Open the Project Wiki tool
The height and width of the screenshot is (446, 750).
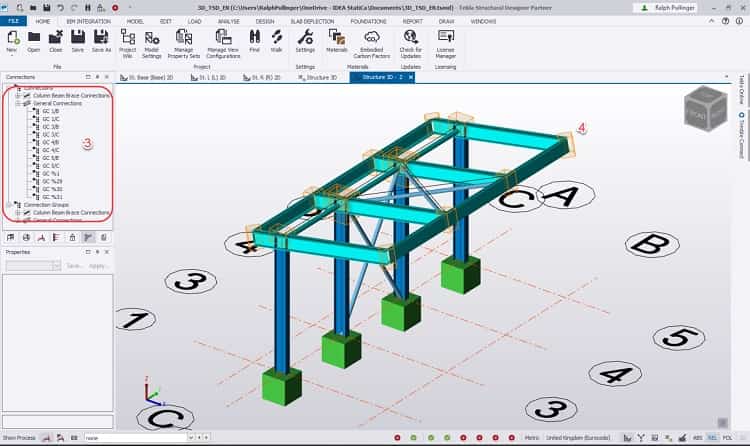(x=128, y=37)
